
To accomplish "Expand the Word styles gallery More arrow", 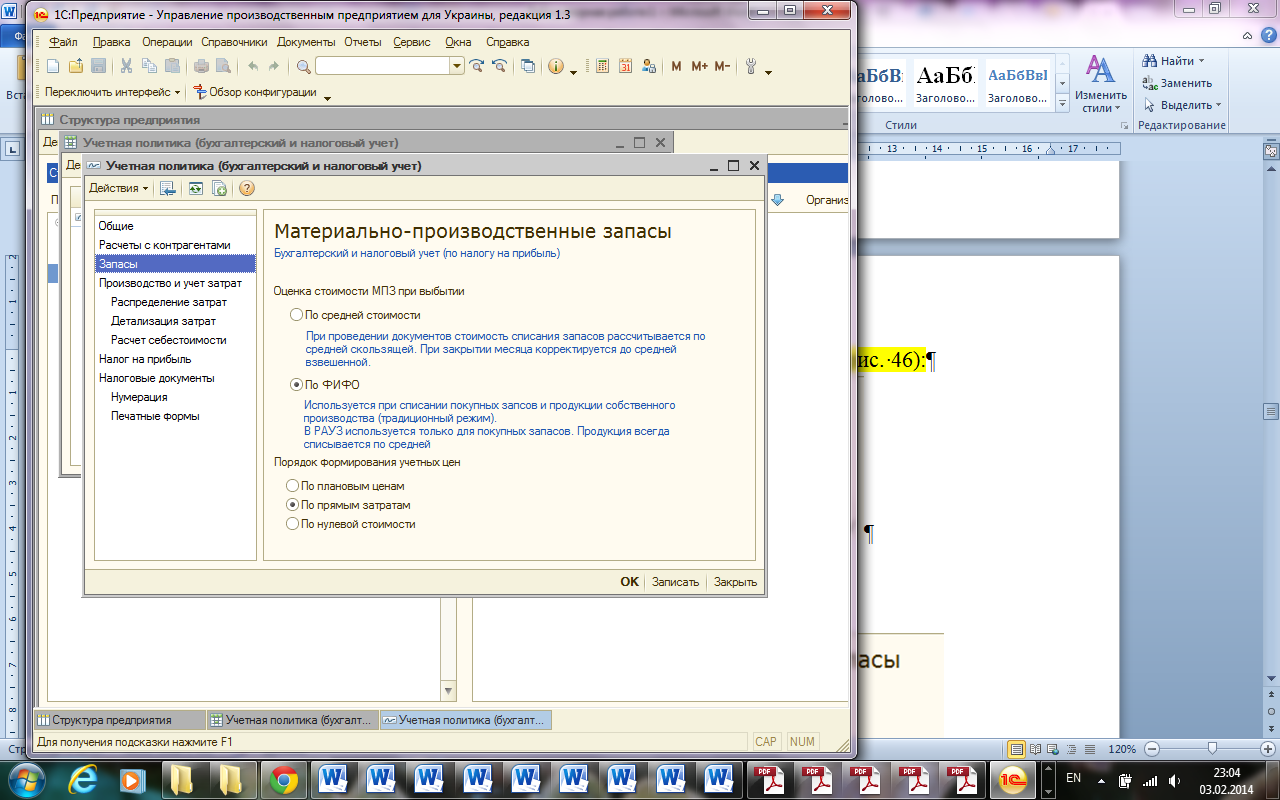I will point(1062,104).
